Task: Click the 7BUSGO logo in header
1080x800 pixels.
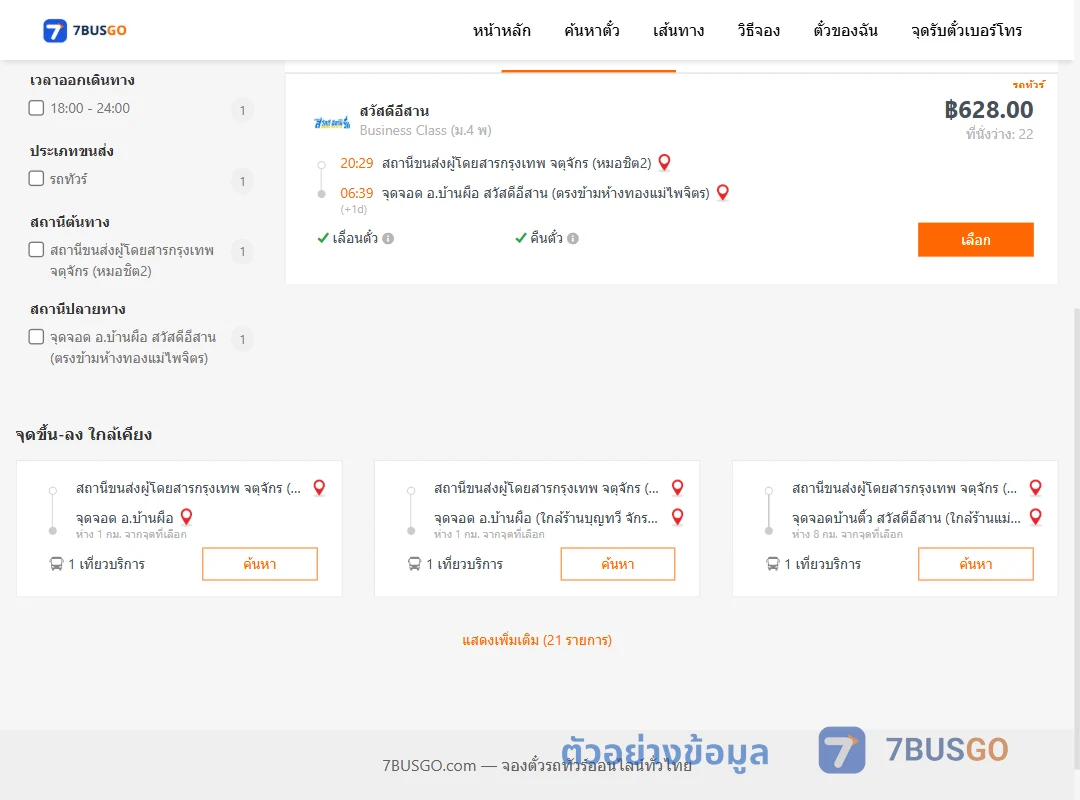Action: click(85, 30)
